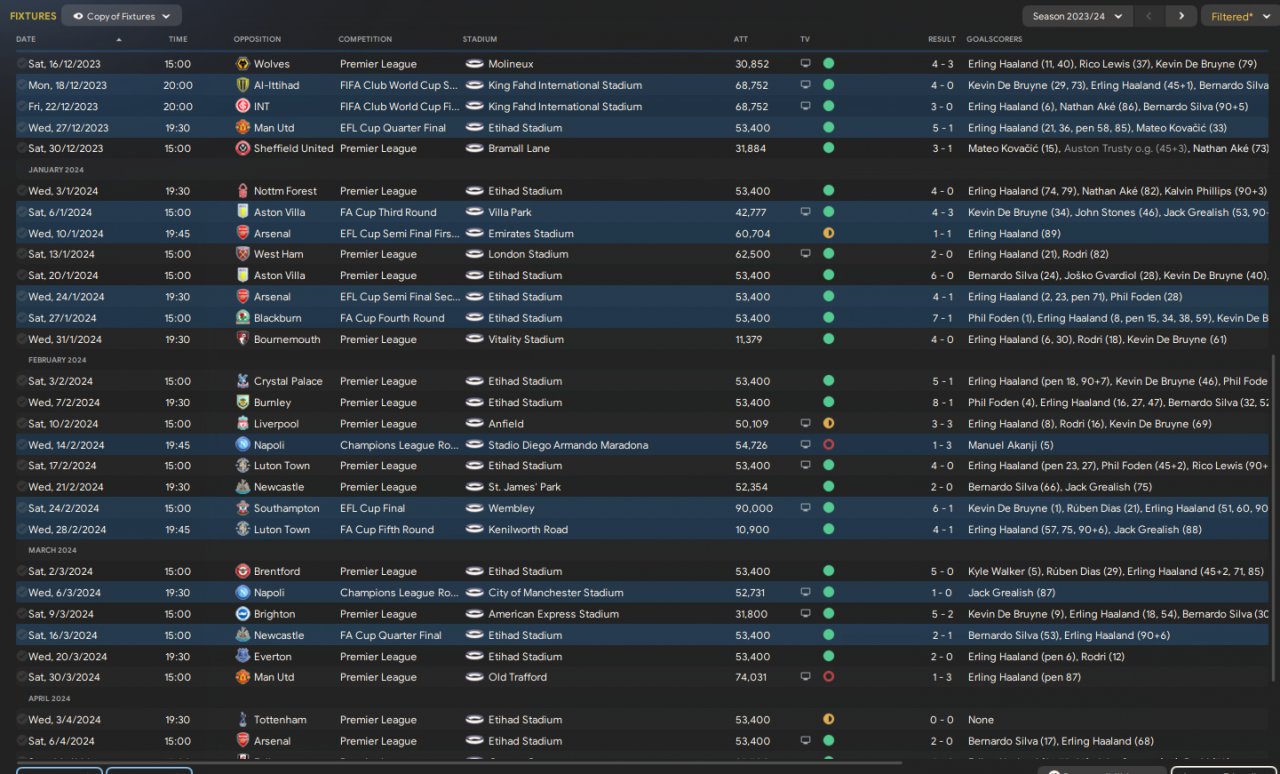
Task: Click the Nottm Forest club badge
Action: [x=242, y=191]
